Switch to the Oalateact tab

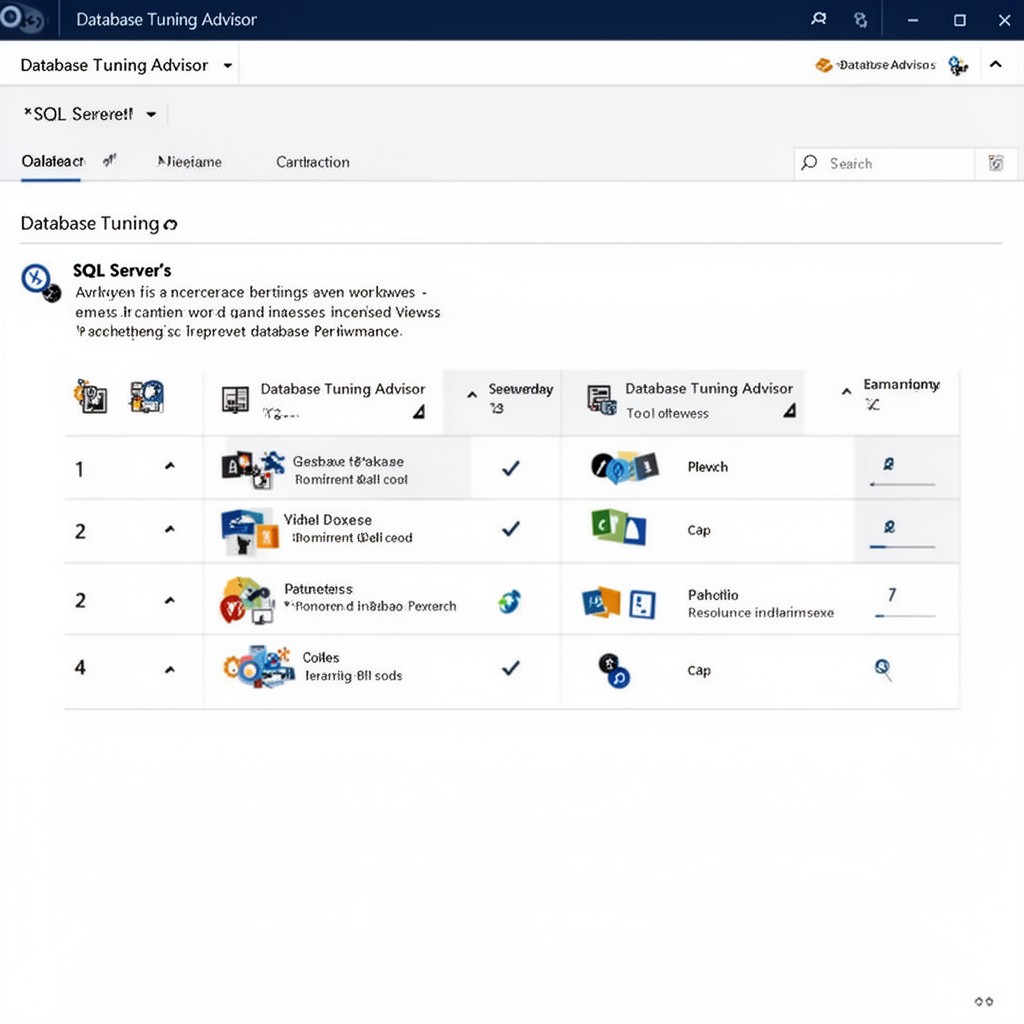(52, 161)
